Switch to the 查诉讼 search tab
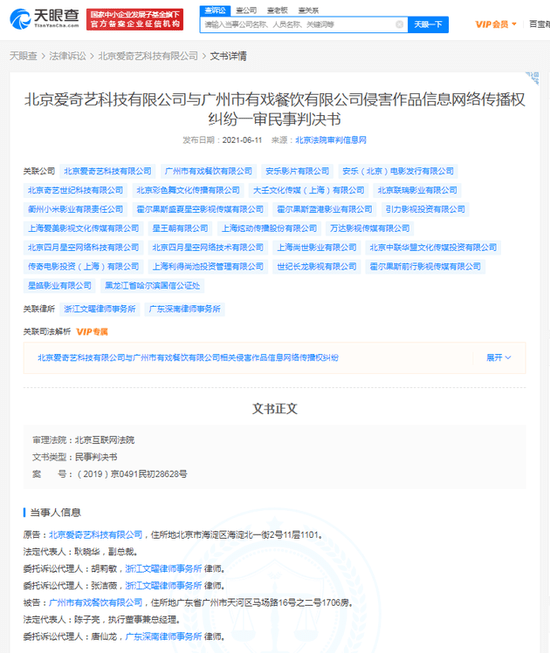 [x=215, y=10]
